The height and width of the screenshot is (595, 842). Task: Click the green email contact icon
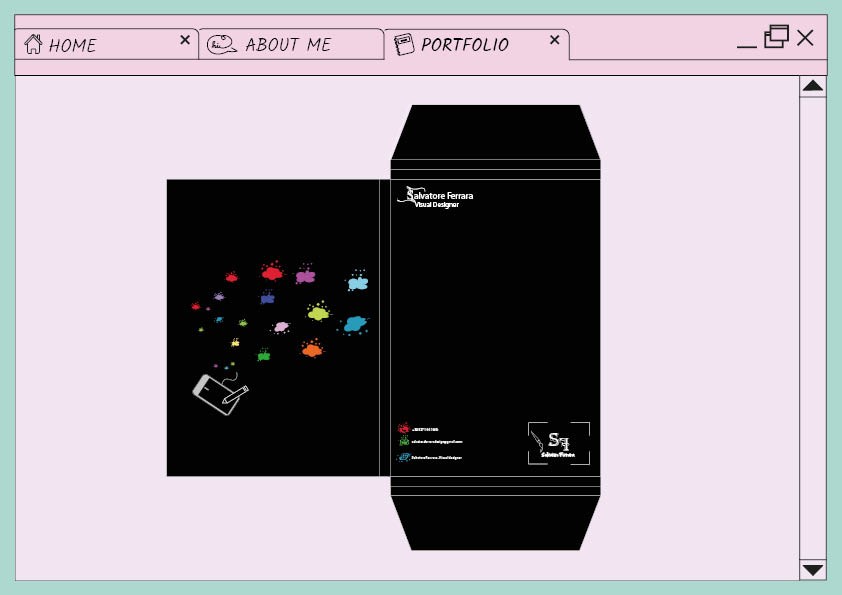pyautogui.click(x=403, y=441)
